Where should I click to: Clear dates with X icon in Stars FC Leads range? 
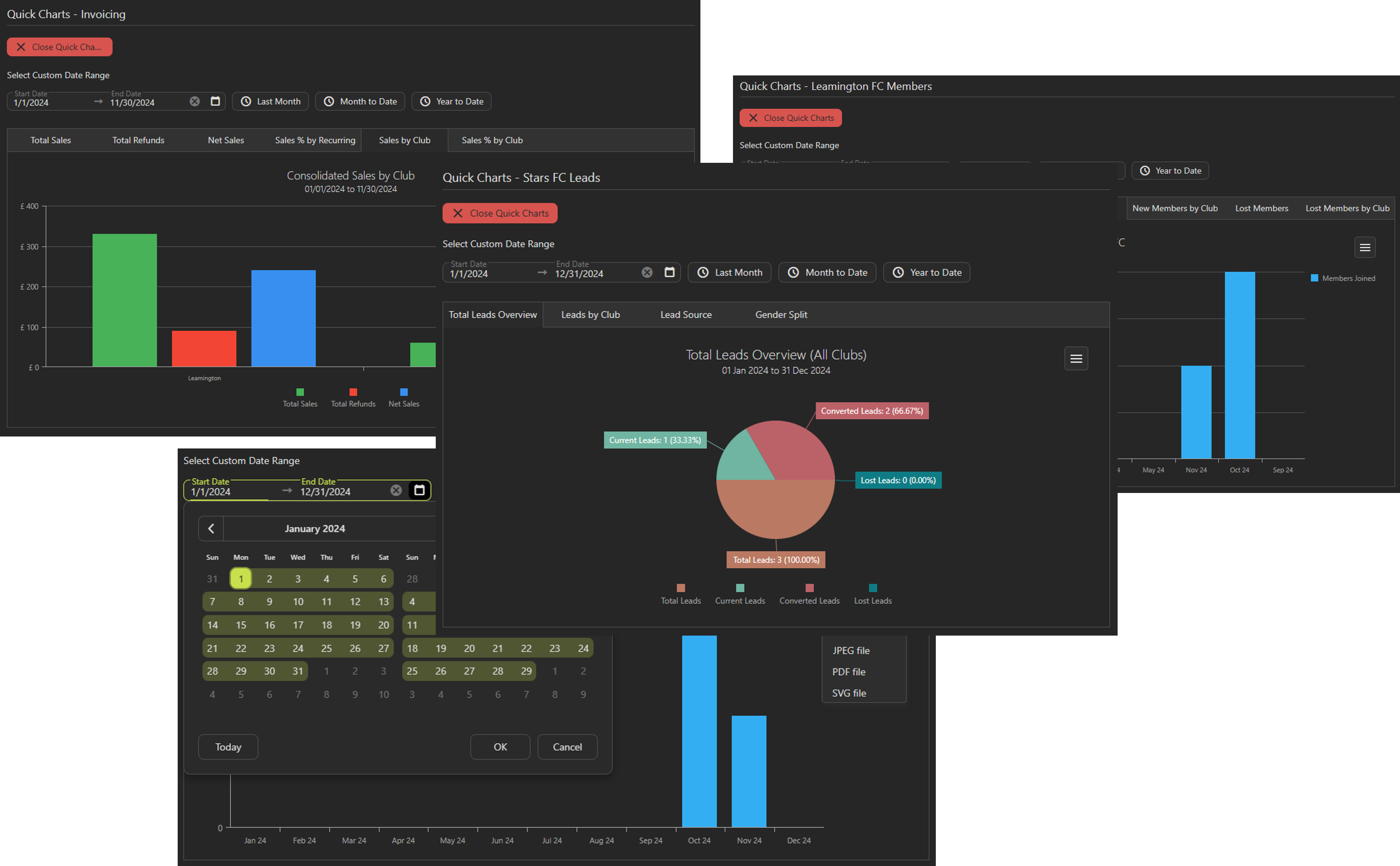point(647,272)
